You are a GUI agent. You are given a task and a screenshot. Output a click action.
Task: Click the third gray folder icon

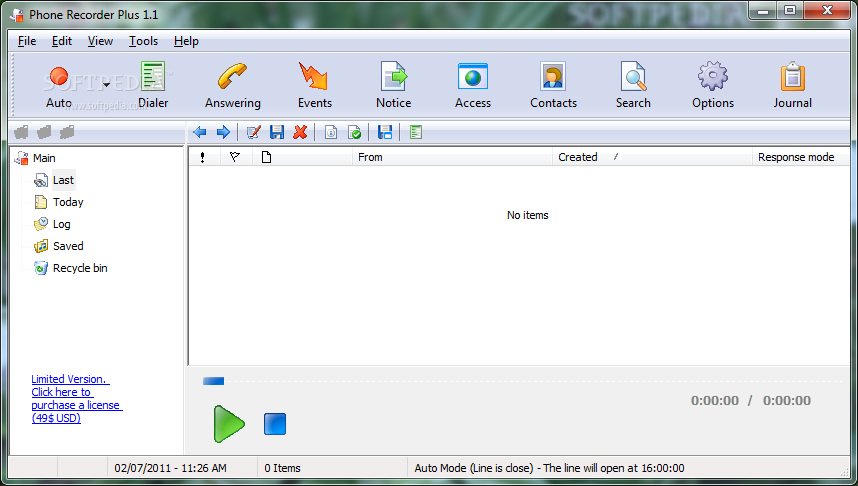pyautogui.click(x=67, y=132)
